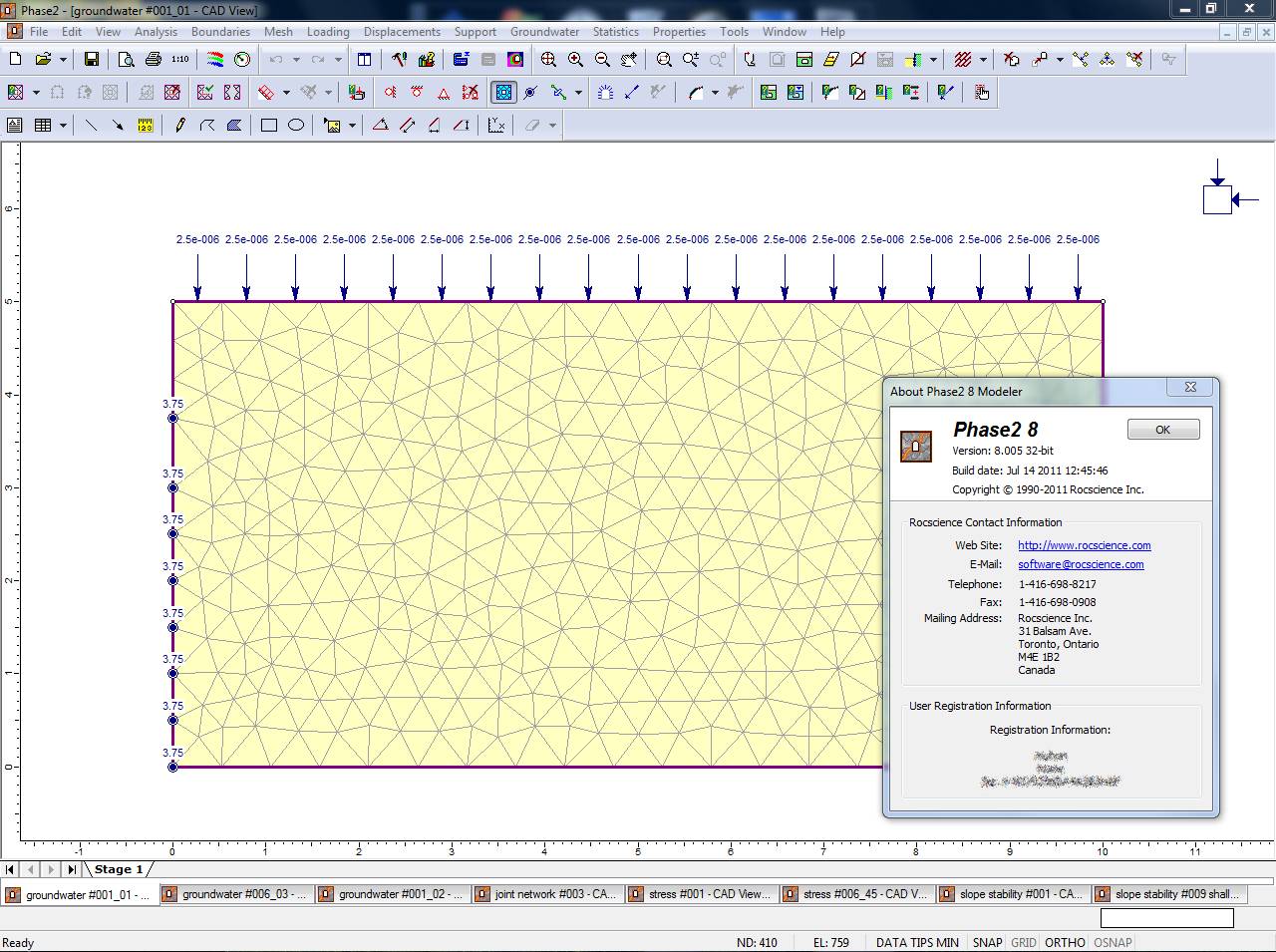Expand dropdown beside the curved arc icon

715,93
